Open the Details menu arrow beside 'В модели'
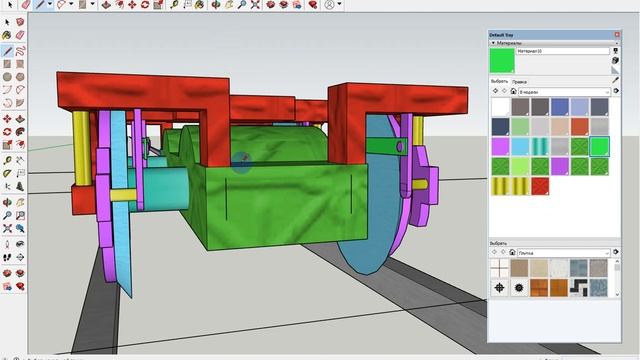 [x=616, y=91]
